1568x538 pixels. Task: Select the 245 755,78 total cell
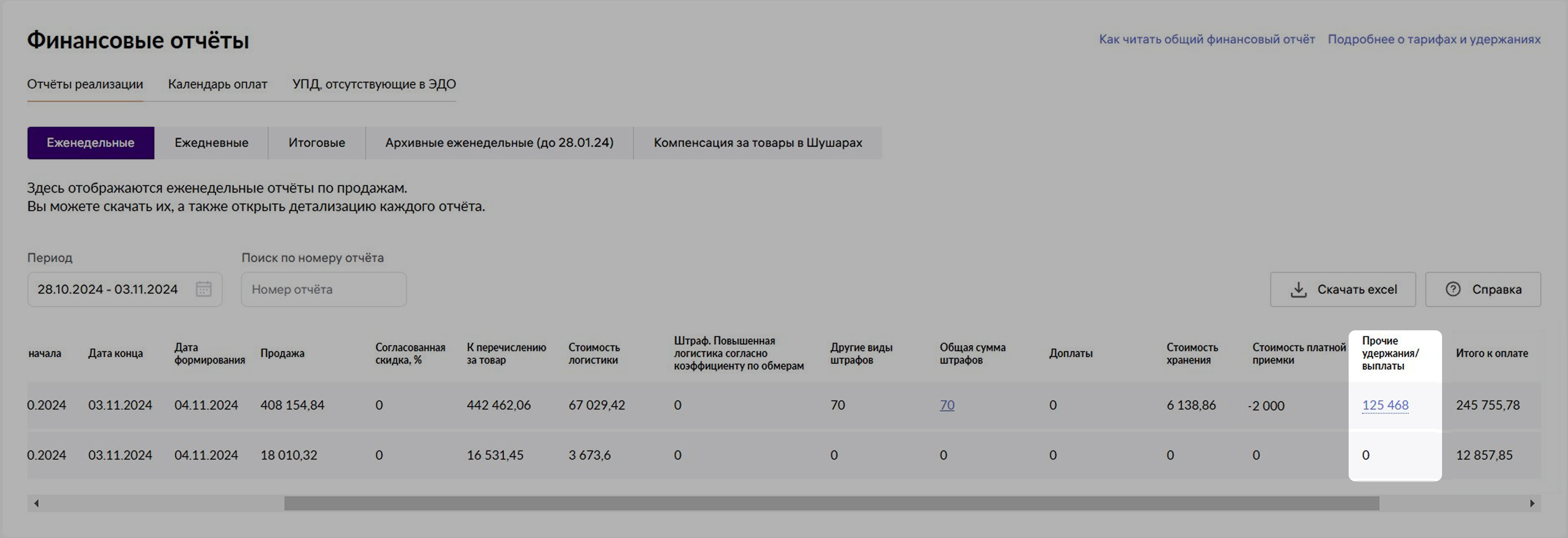tap(1488, 405)
